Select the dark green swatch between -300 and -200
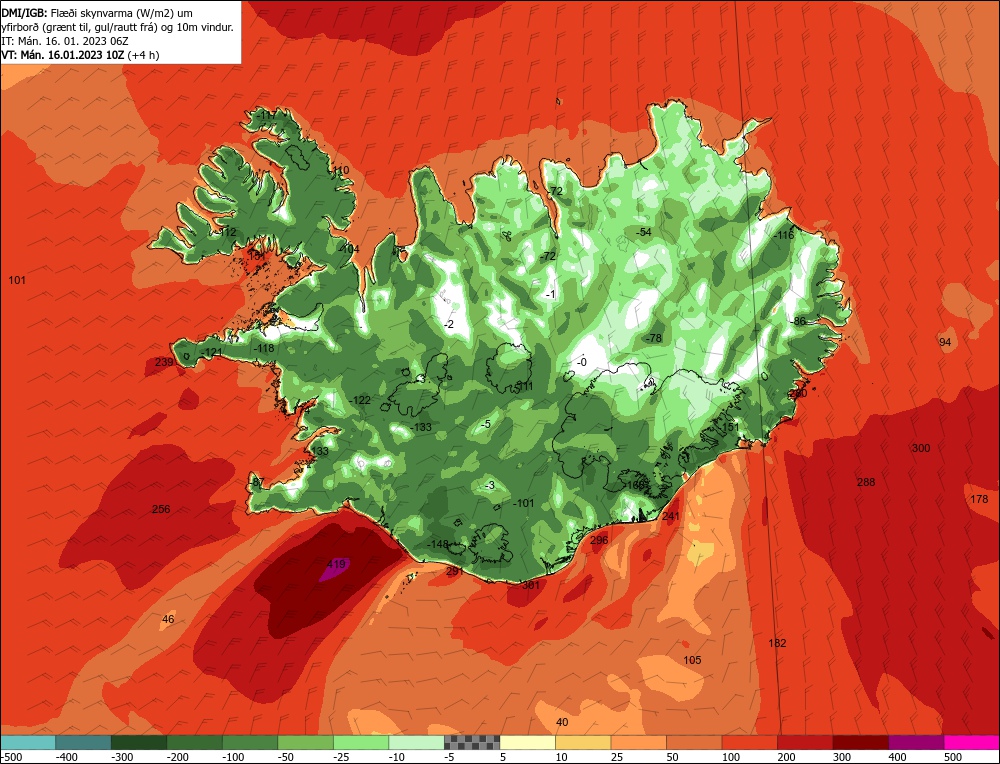 [139, 742]
